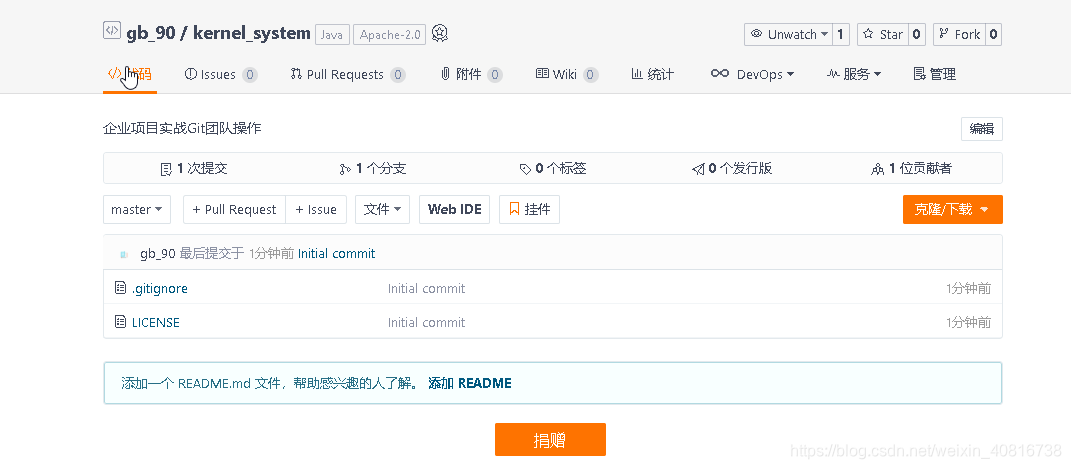Click the + Issue button
Image resolution: width=1071 pixels, height=469 pixels.
[316, 210]
